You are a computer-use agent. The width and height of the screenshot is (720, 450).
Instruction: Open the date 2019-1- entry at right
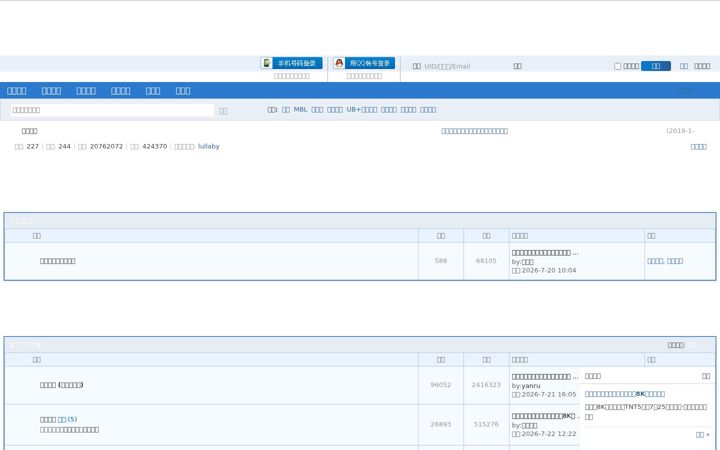681,131
